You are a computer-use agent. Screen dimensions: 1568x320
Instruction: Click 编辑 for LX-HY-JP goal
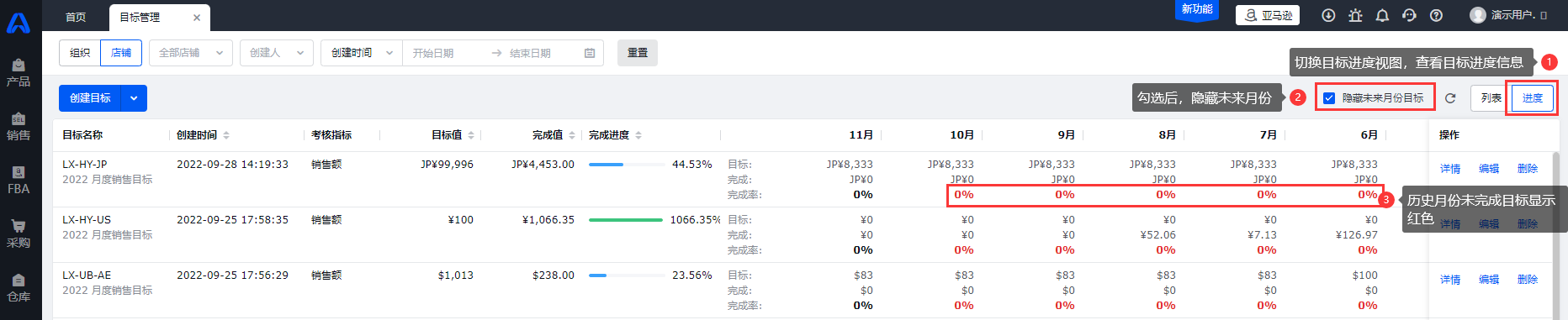coord(1489,169)
